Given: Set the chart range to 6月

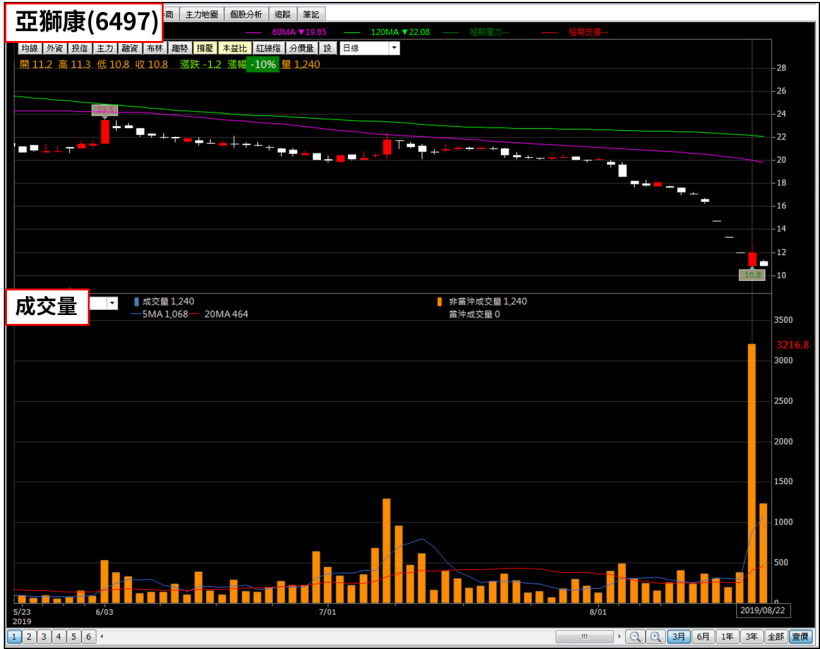Looking at the screenshot, I should click(703, 636).
